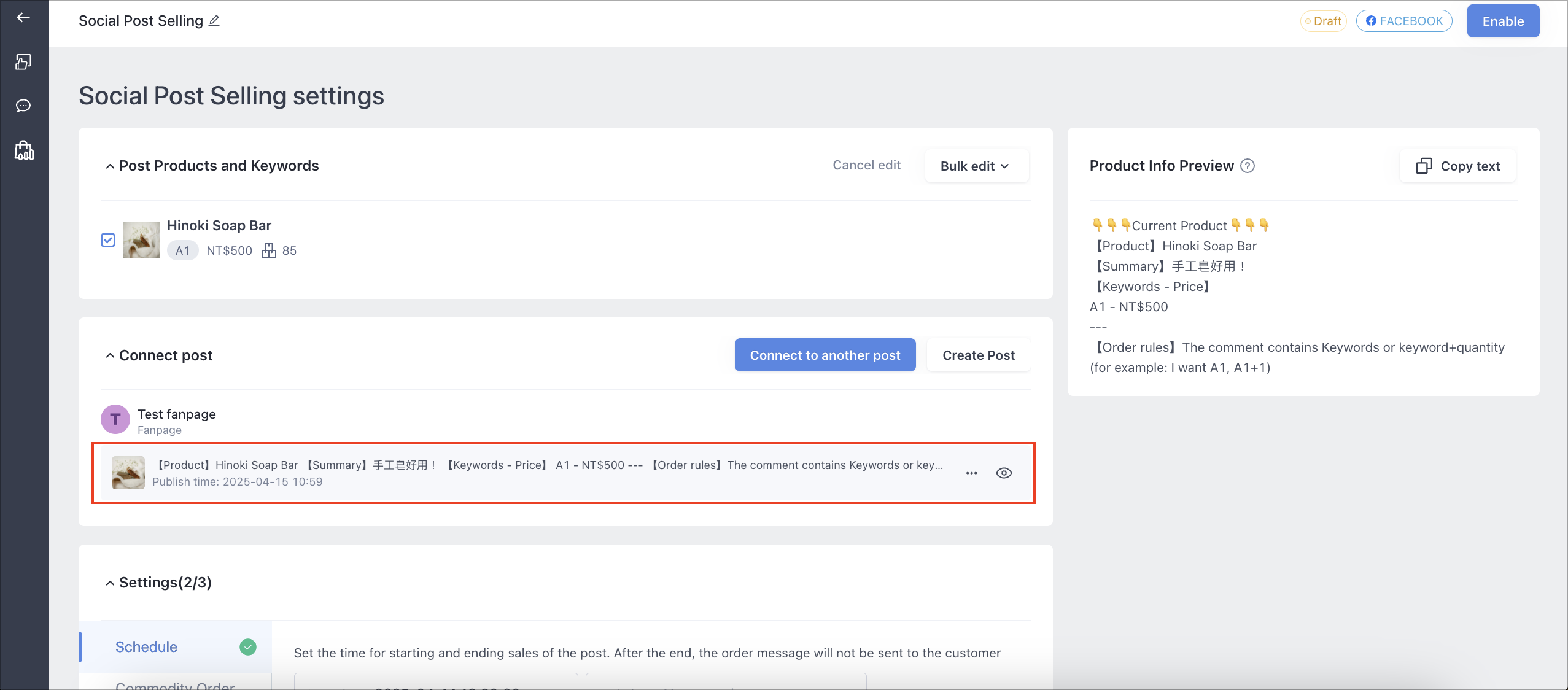Screen dimensions: 1568x690
Task: Open the three-dot menu on connected post
Action: (x=971, y=473)
